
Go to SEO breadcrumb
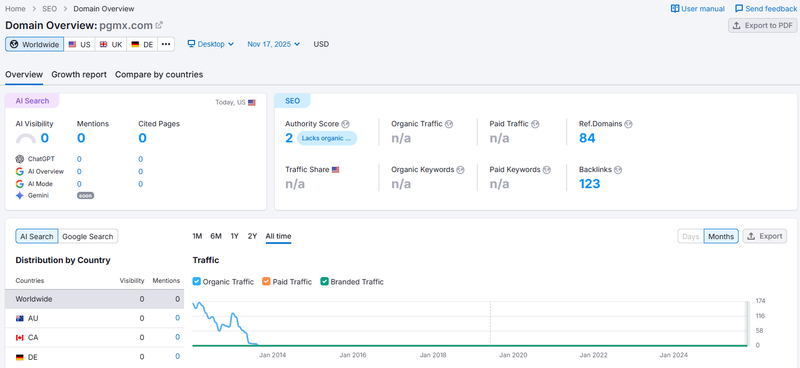[x=49, y=9]
